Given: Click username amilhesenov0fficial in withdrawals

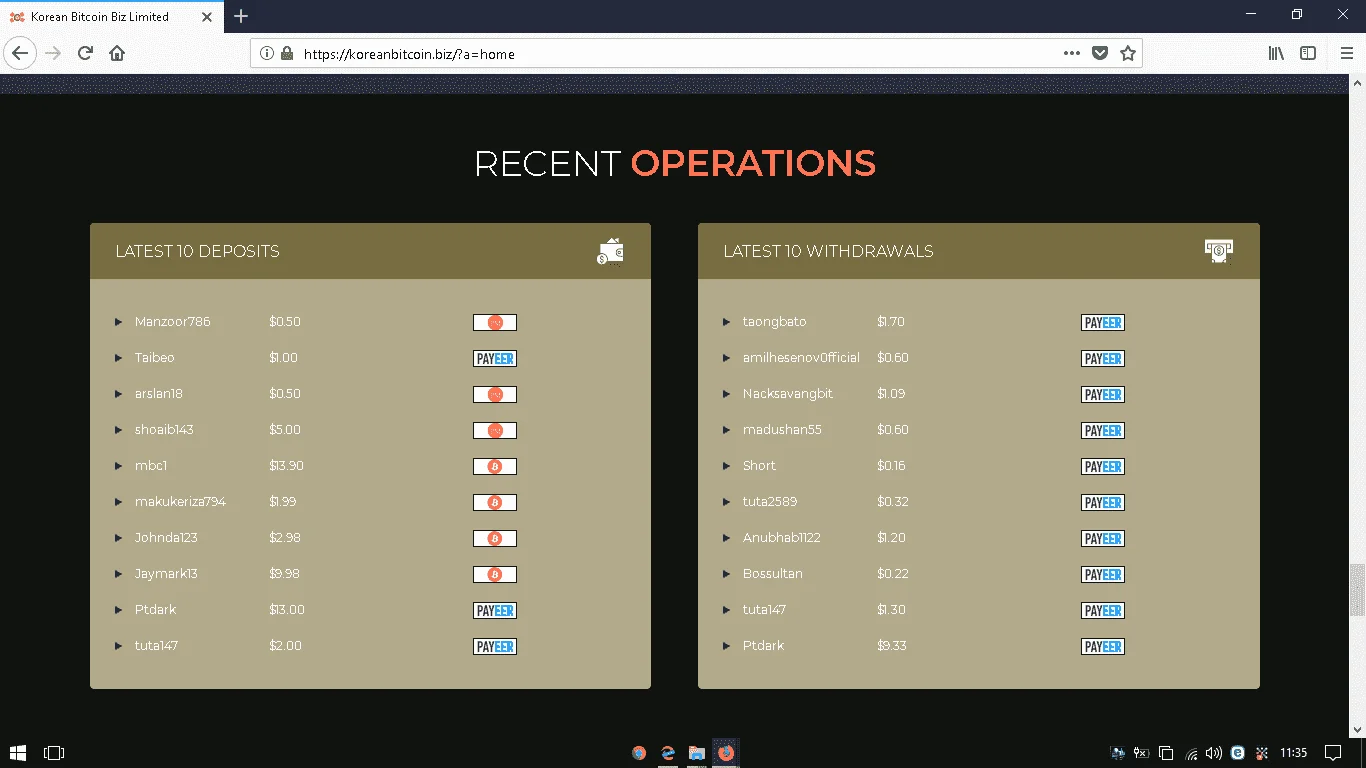Looking at the screenshot, I should 801,358.
